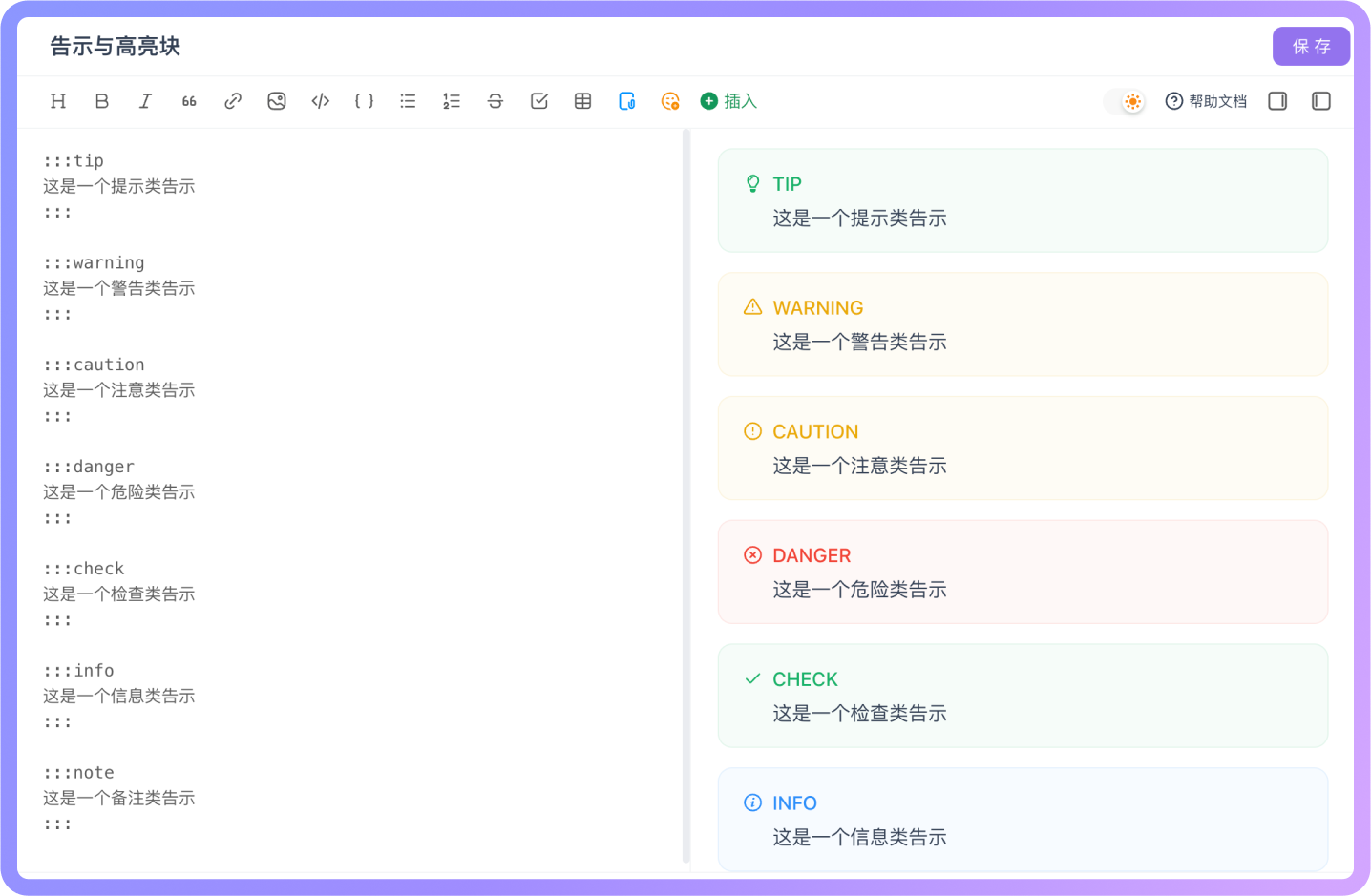
Task: Click '这是一个警告类告示' in WARNING preview card
Action: 859,343
